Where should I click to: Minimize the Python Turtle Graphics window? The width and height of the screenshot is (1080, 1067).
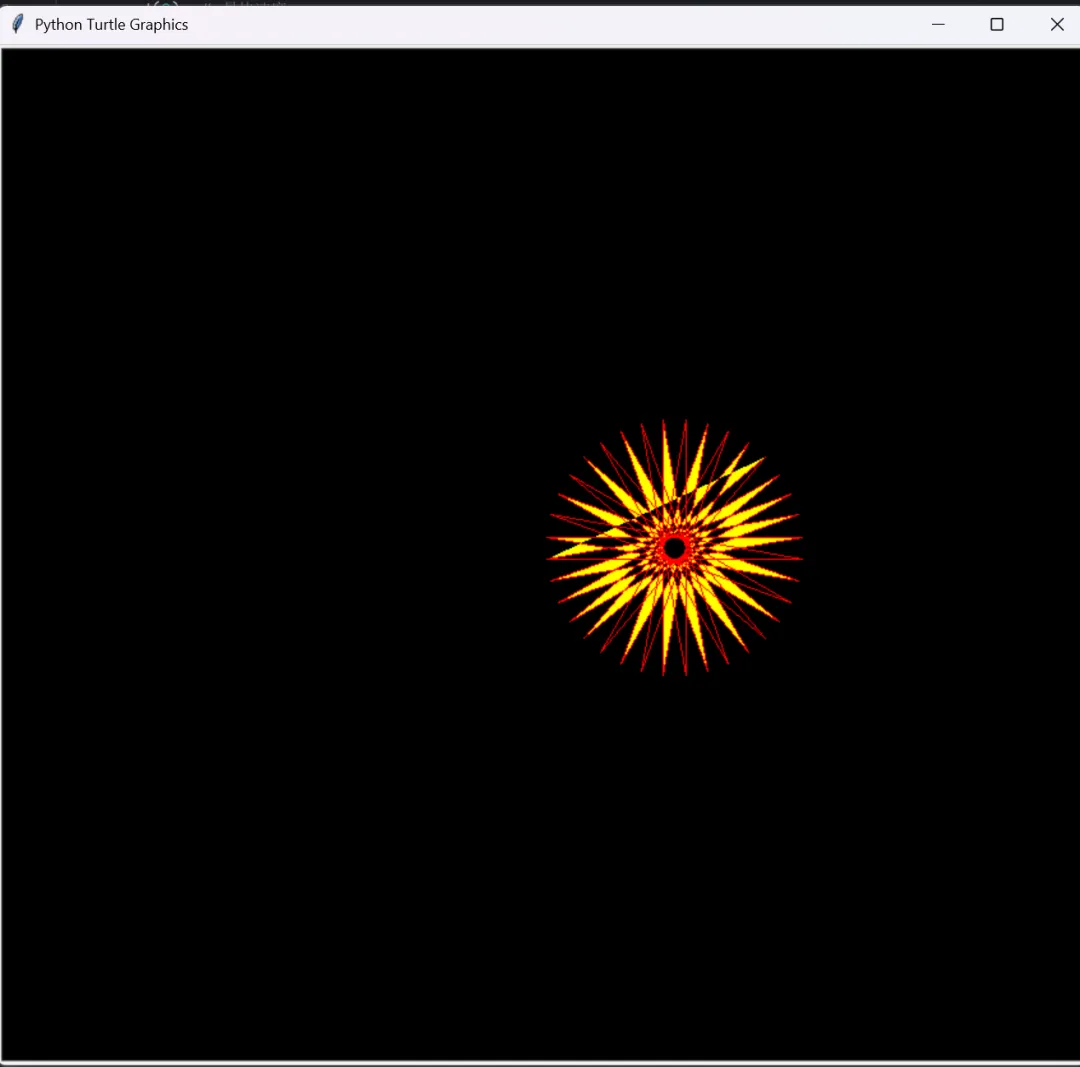point(937,24)
